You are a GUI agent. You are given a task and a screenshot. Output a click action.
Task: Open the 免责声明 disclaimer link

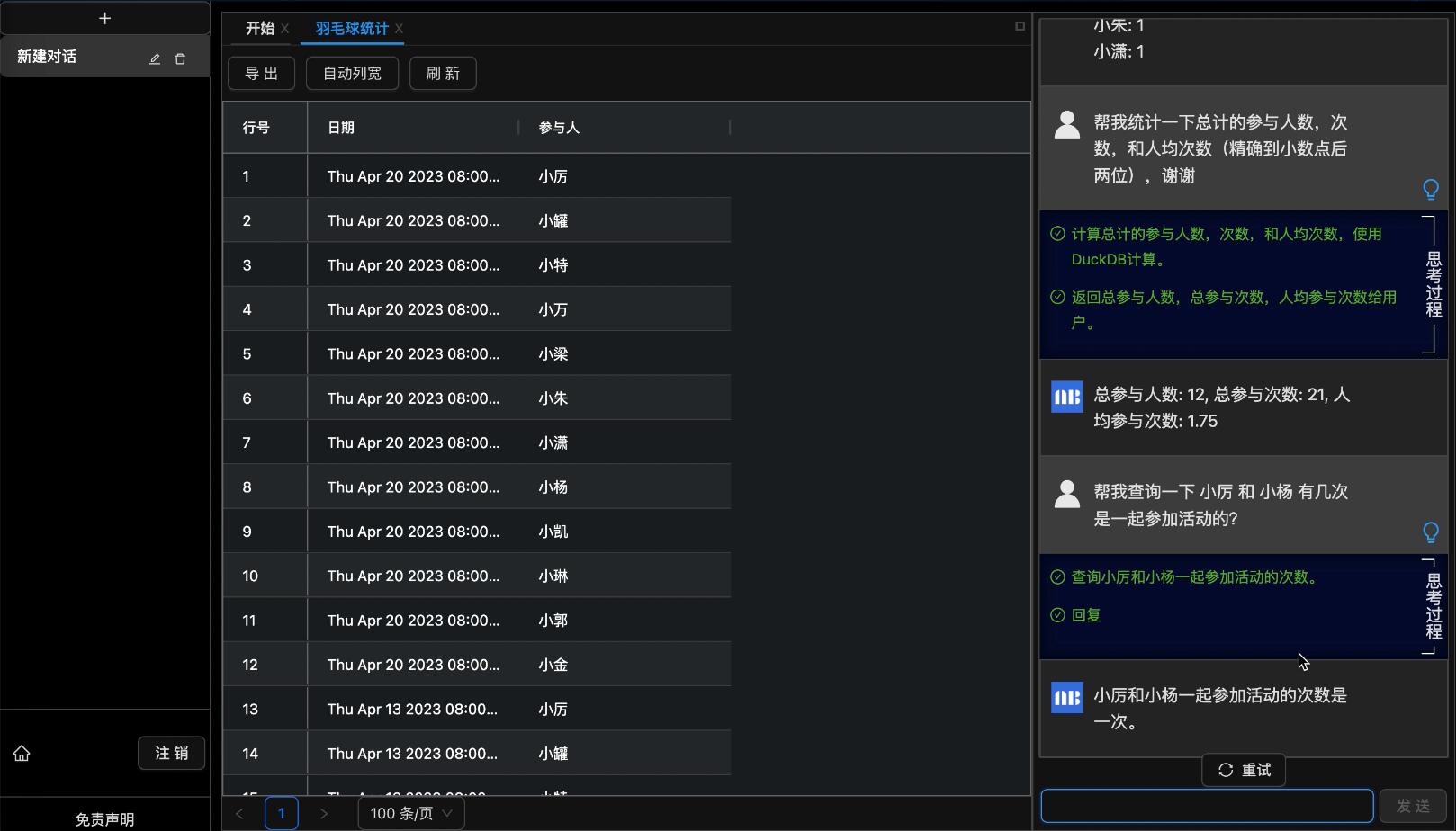(104, 819)
